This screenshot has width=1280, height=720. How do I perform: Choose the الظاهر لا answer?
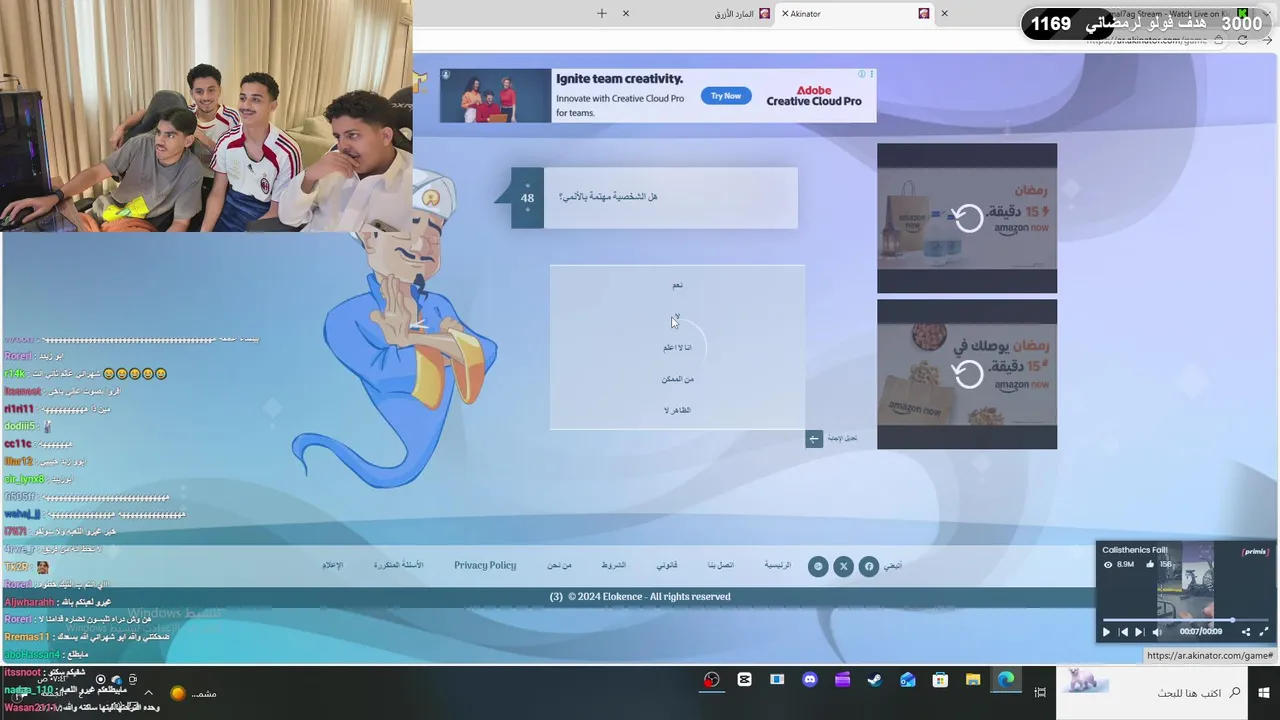pos(677,410)
